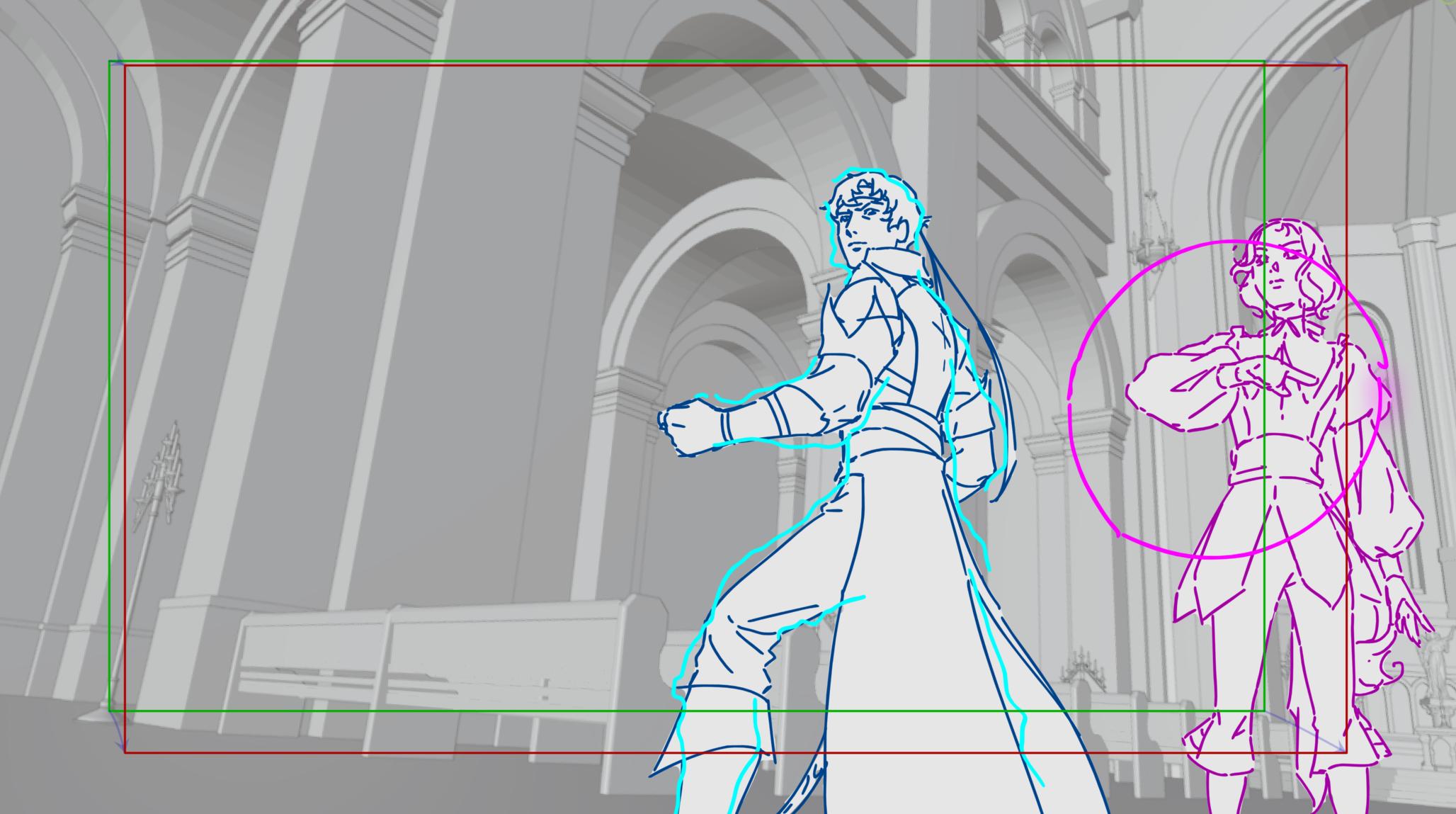This screenshot has width=1456, height=814.
Task: Click the green circular gizmo at top-right corner
Action: (x=1449, y=3)
